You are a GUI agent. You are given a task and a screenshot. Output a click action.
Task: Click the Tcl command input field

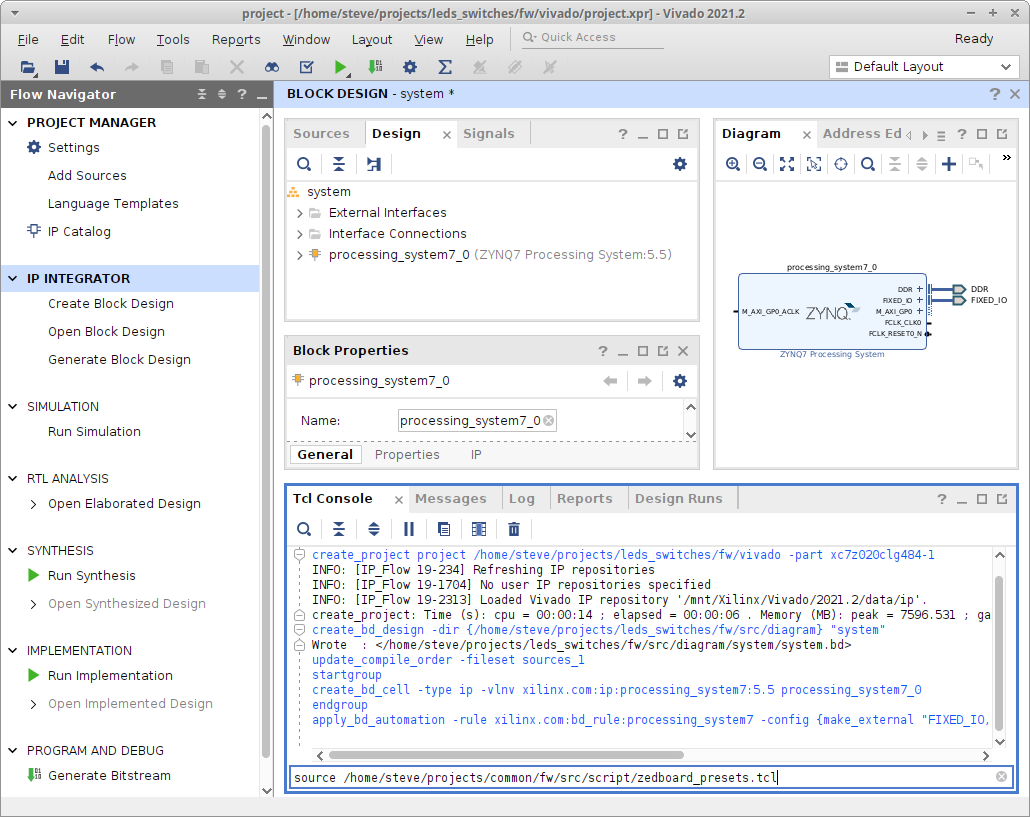click(x=640, y=777)
